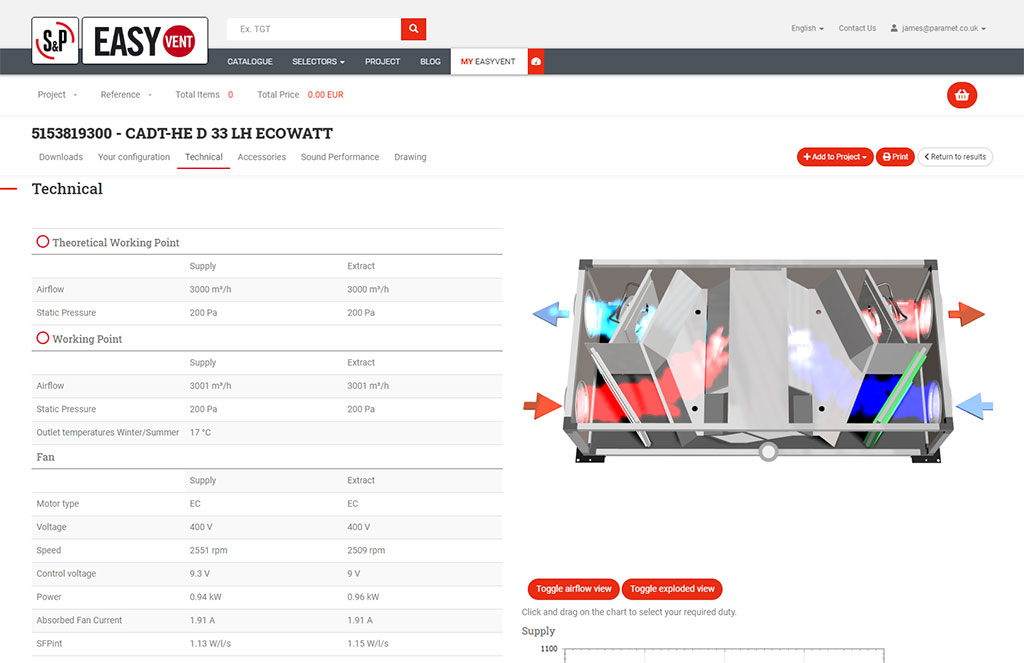Image resolution: width=1024 pixels, height=663 pixels.
Task: Click the Theoretical Working Point heading
Action: click(116, 242)
